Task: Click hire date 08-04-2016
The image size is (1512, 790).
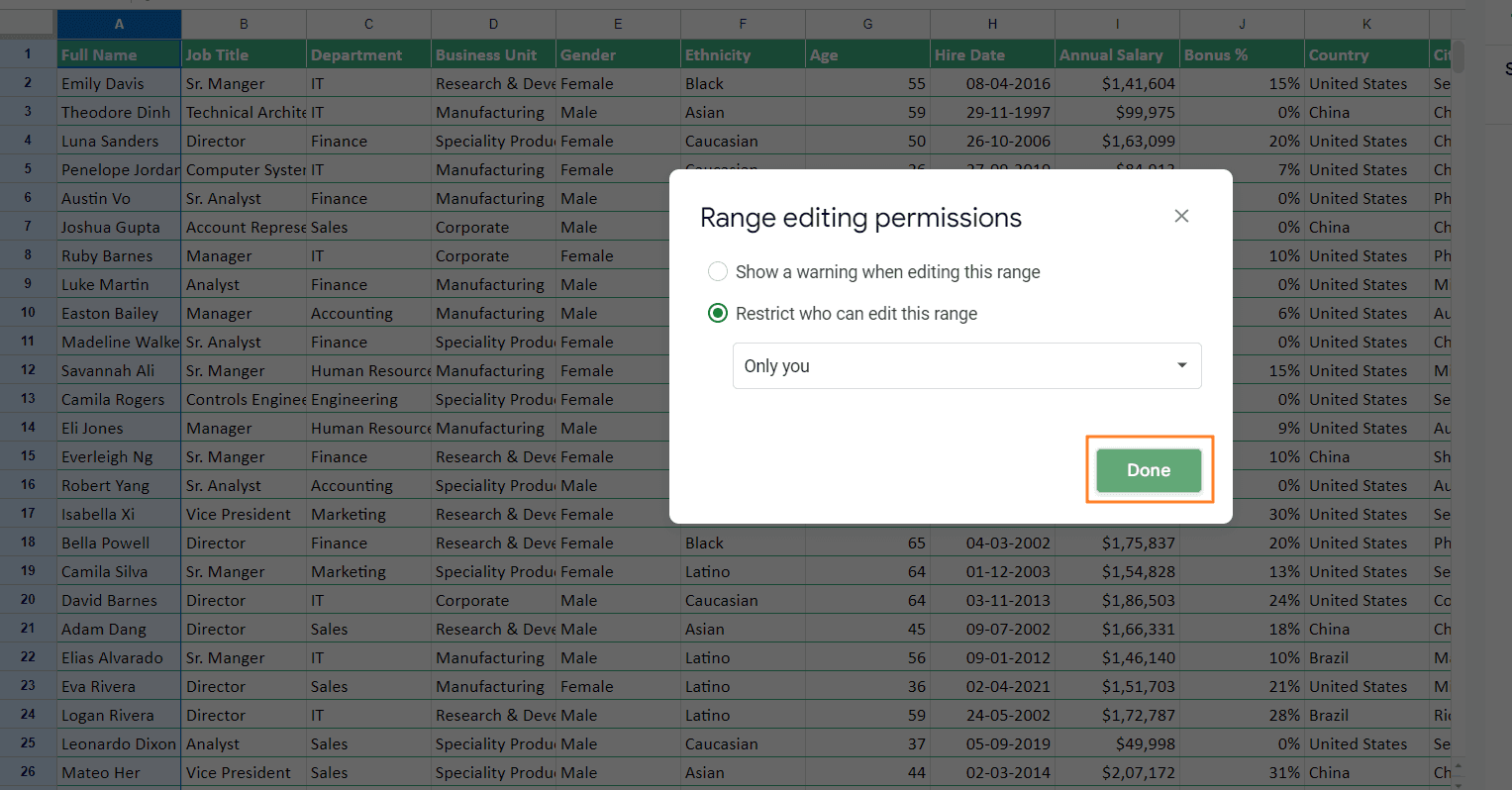Action: pos(992,83)
